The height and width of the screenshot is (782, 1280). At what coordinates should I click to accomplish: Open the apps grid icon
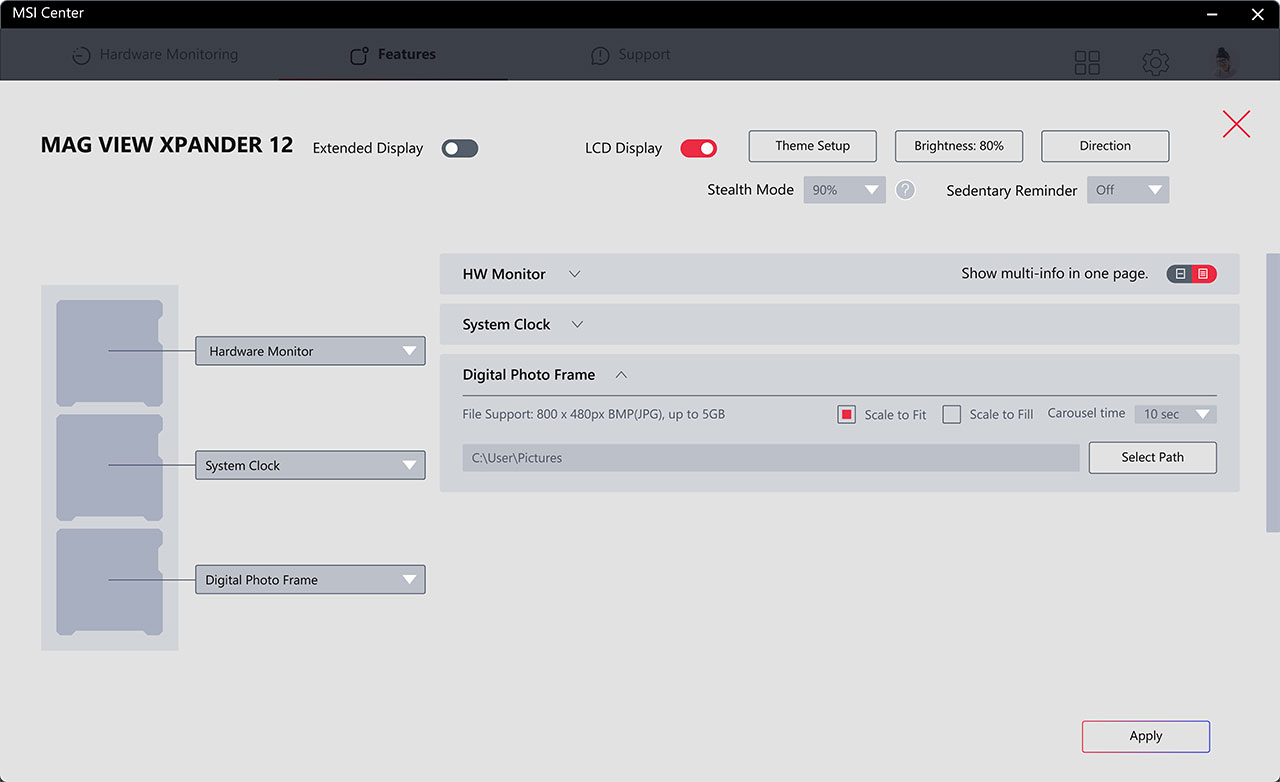click(1087, 63)
